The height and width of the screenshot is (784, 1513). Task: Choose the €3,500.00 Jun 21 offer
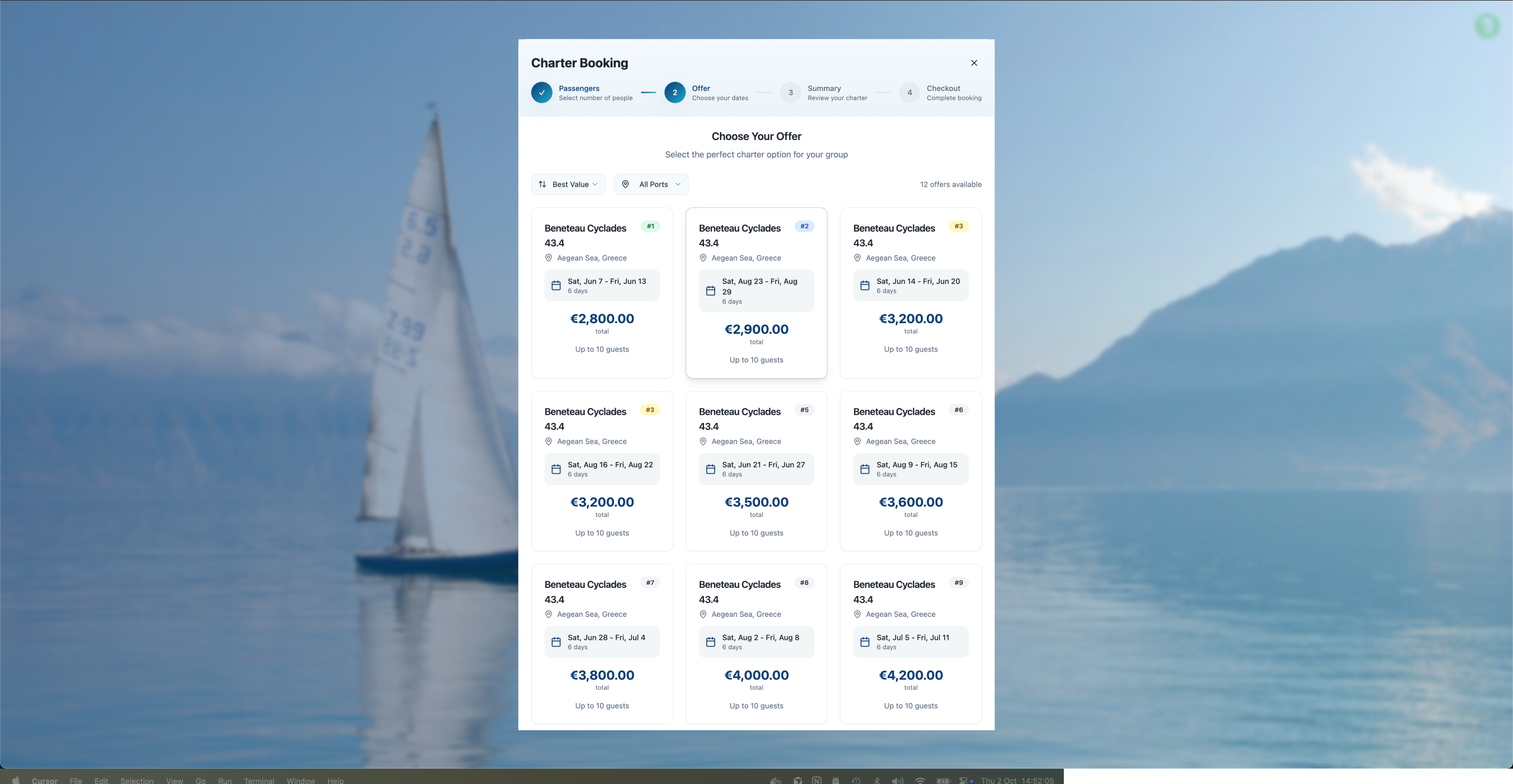click(756, 471)
